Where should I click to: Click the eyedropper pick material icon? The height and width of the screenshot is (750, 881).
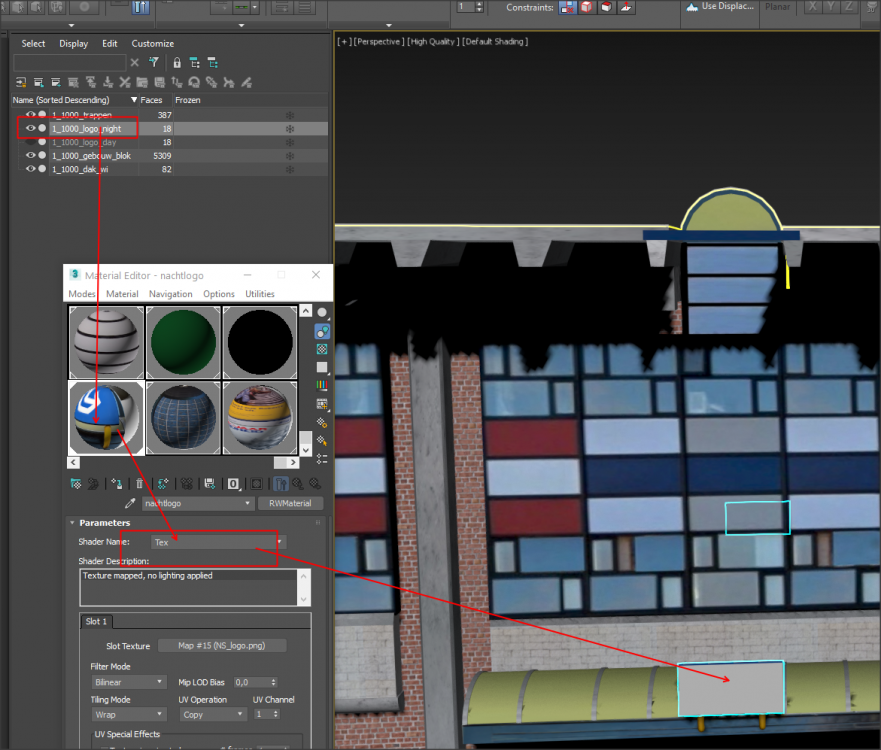tap(130, 504)
